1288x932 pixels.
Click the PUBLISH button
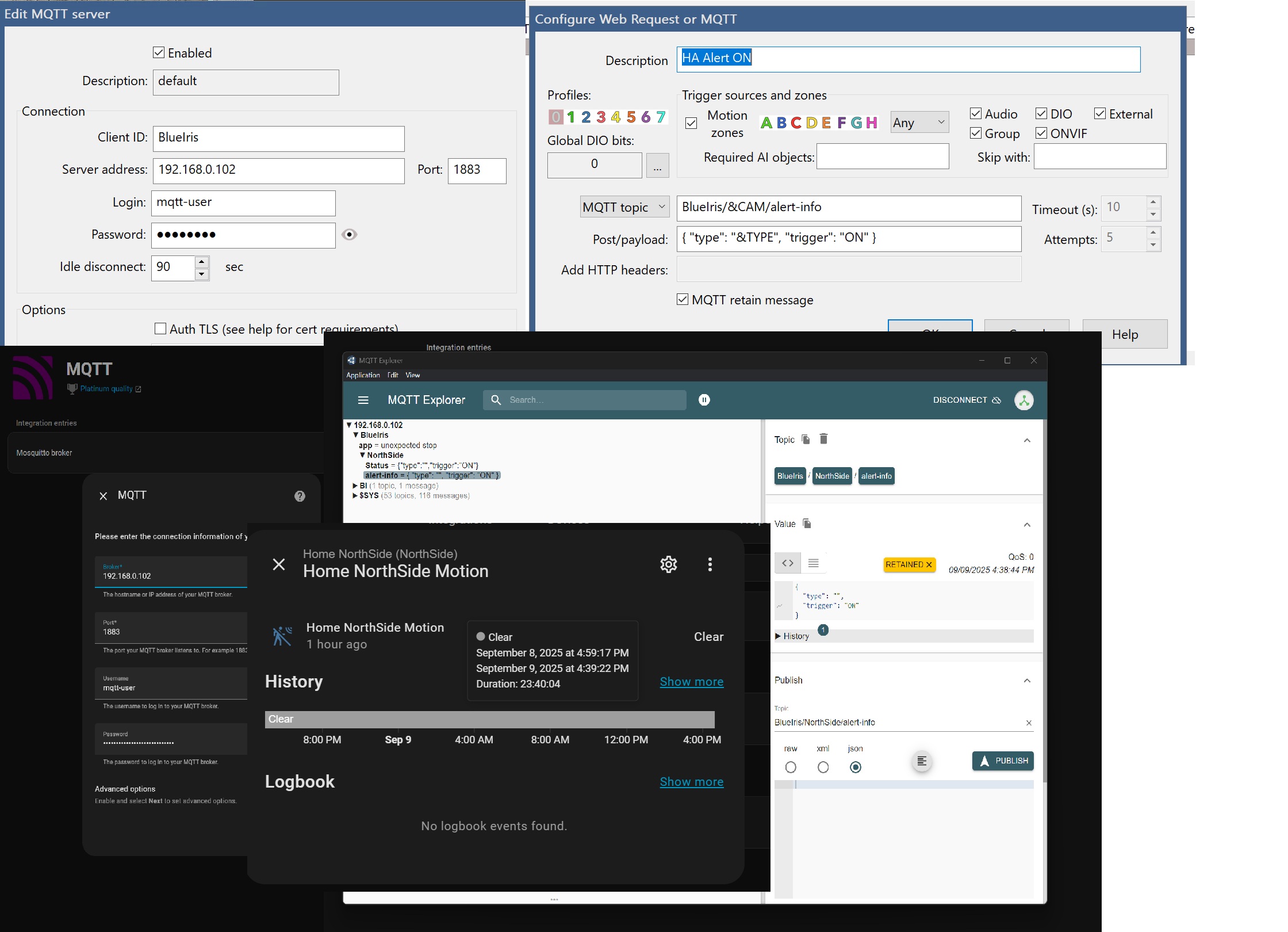pyautogui.click(x=1003, y=761)
